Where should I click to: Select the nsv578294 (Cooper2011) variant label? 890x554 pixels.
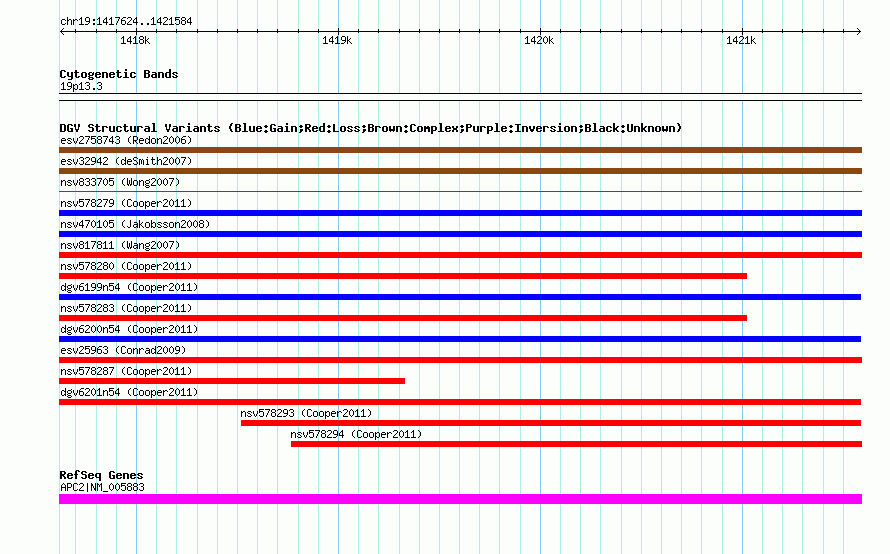[x=356, y=434]
